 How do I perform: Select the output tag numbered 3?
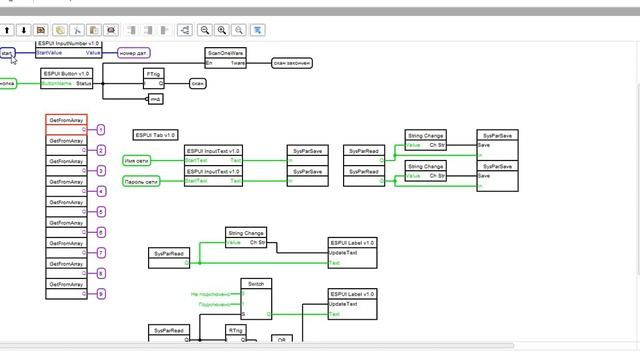coord(101,171)
